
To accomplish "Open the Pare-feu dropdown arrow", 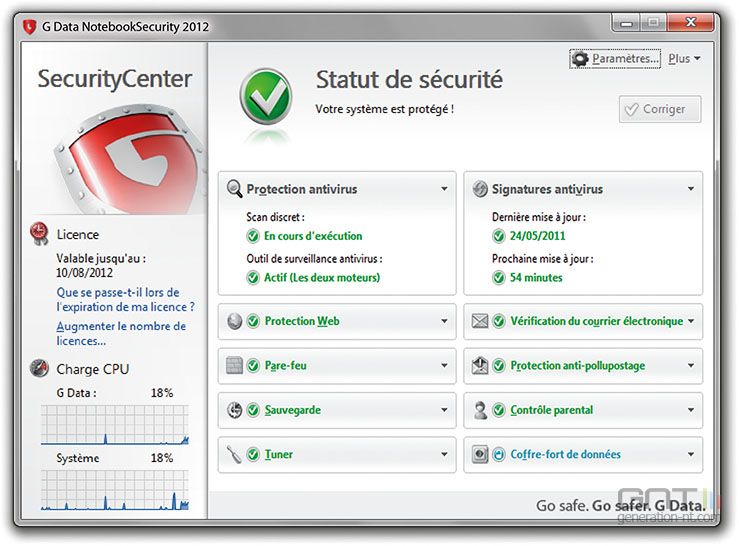I will point(444,365).
